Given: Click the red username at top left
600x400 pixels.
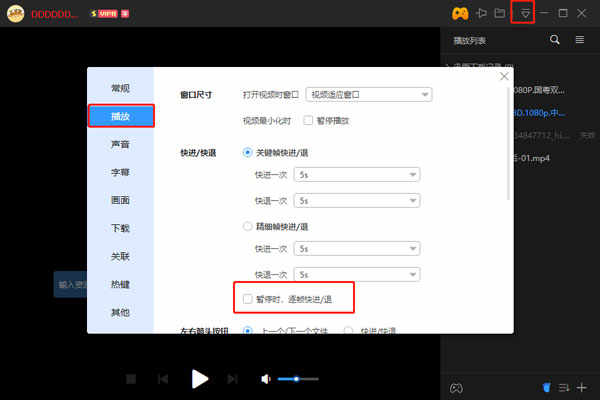Looking at the screenshot, I should (55, 14).
